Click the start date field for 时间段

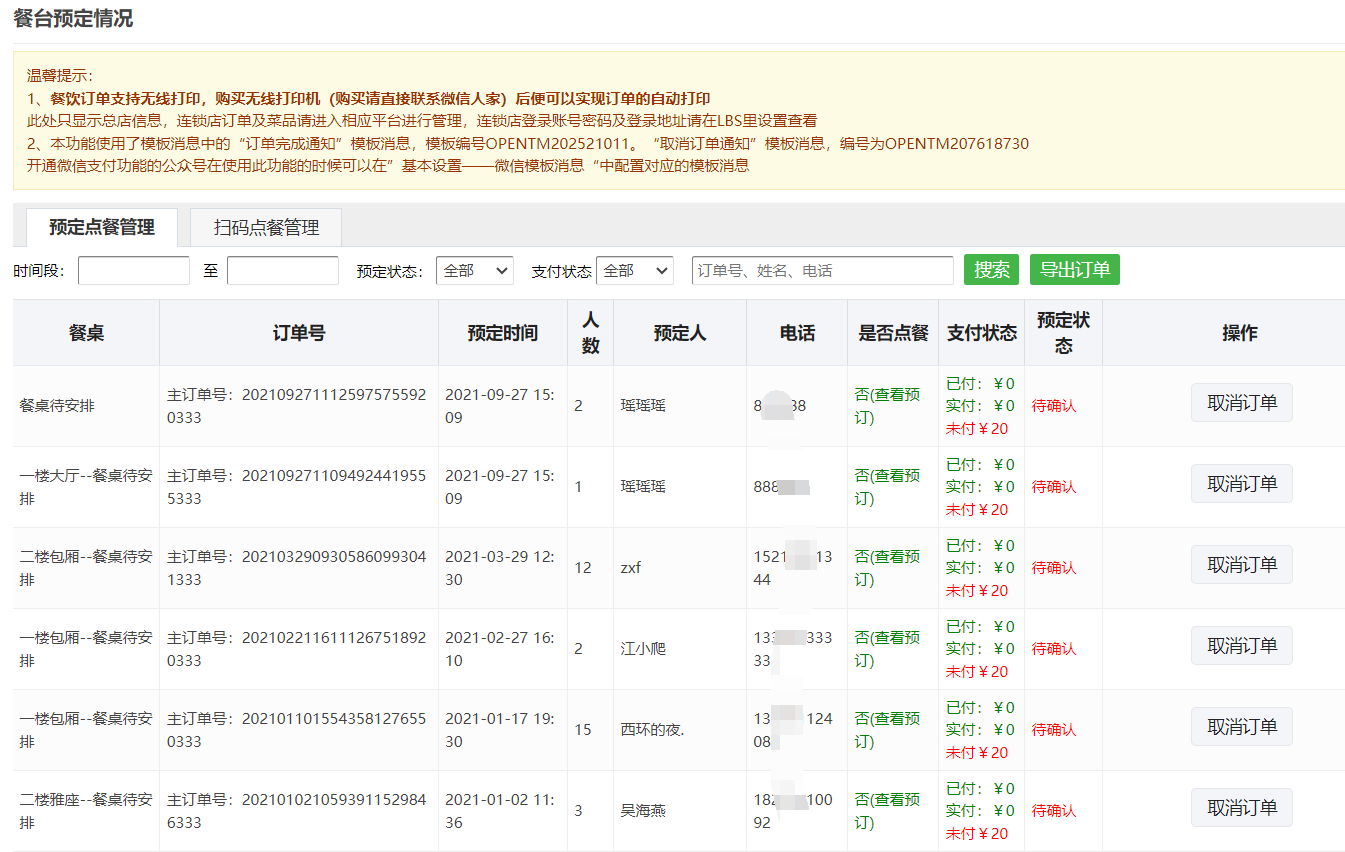[x=134, y=271]
